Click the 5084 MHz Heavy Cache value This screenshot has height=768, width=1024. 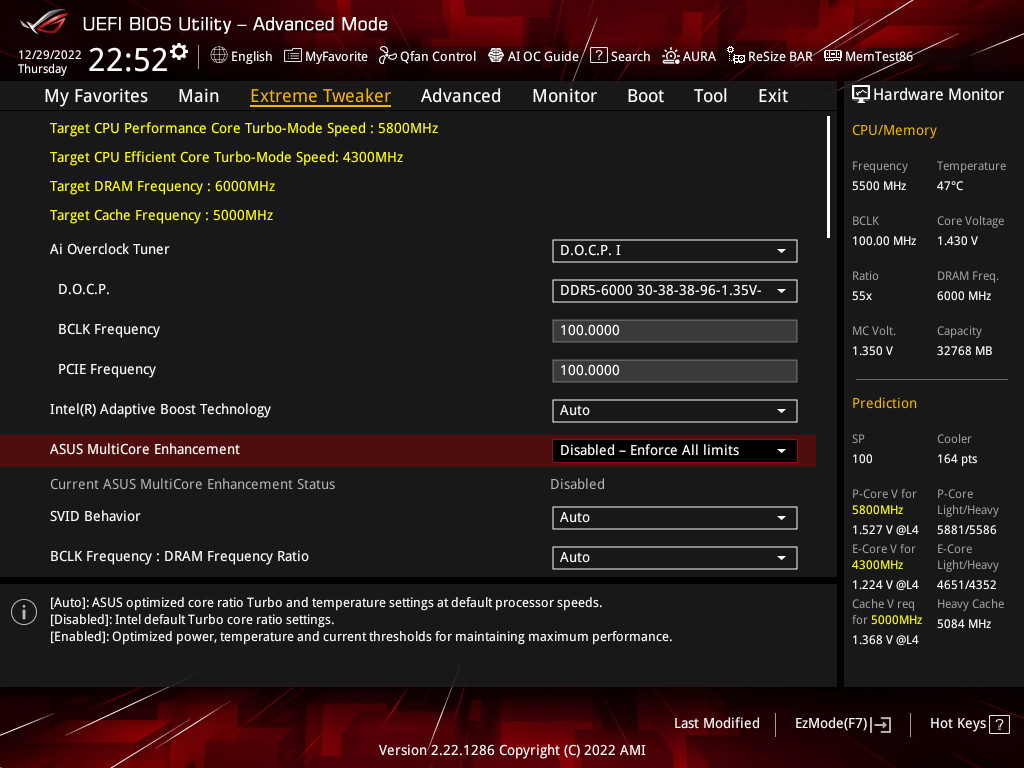pyautogui.click(x=964, y=624)
